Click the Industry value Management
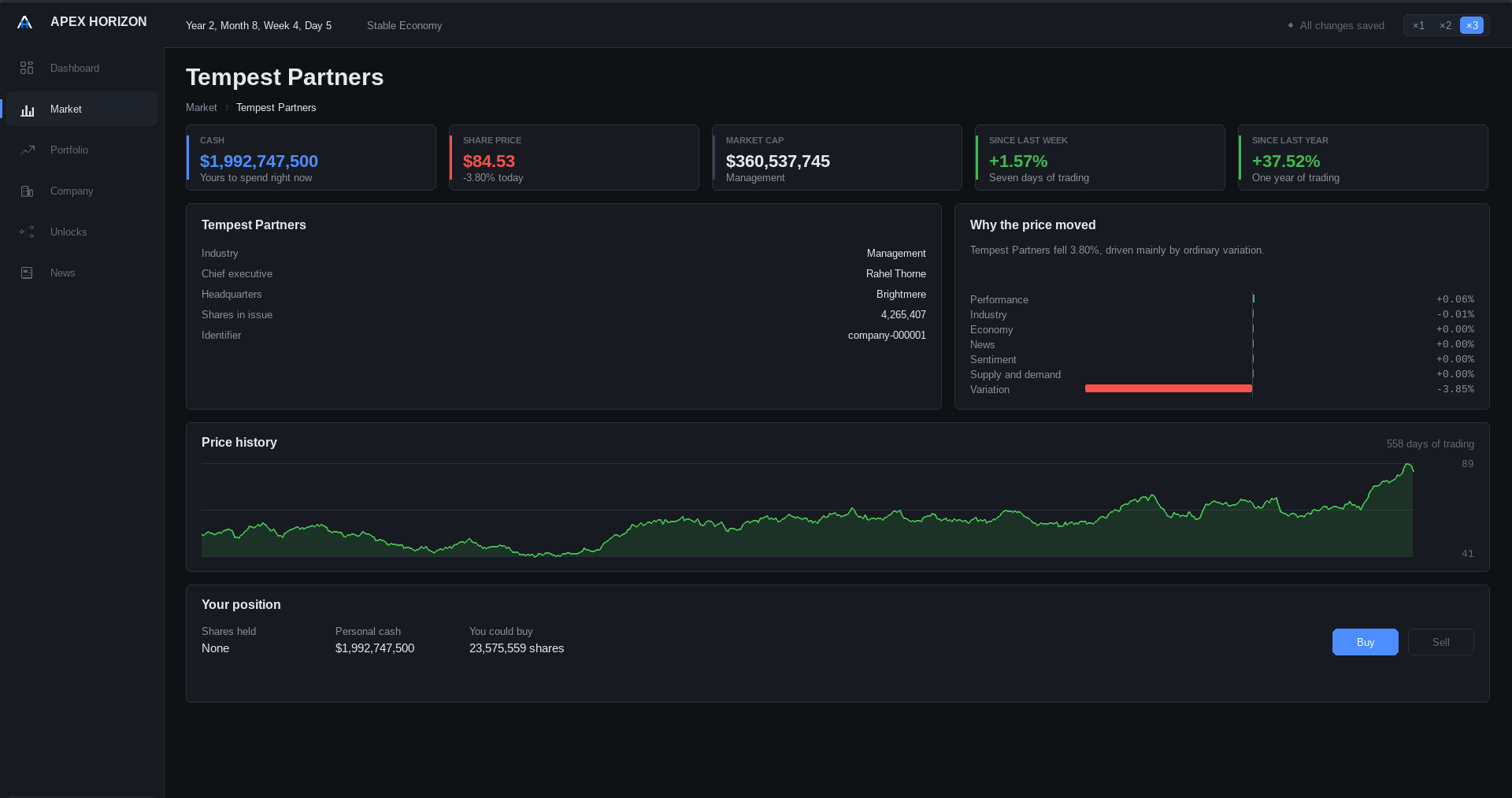1512x798 pixels. click(x=896, y=253)
